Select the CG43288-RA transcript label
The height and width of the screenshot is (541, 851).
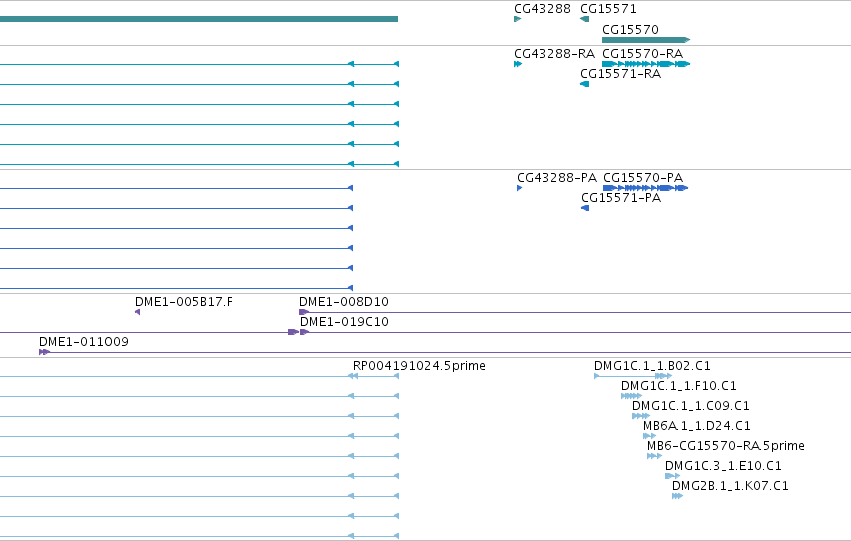(554, 54)
